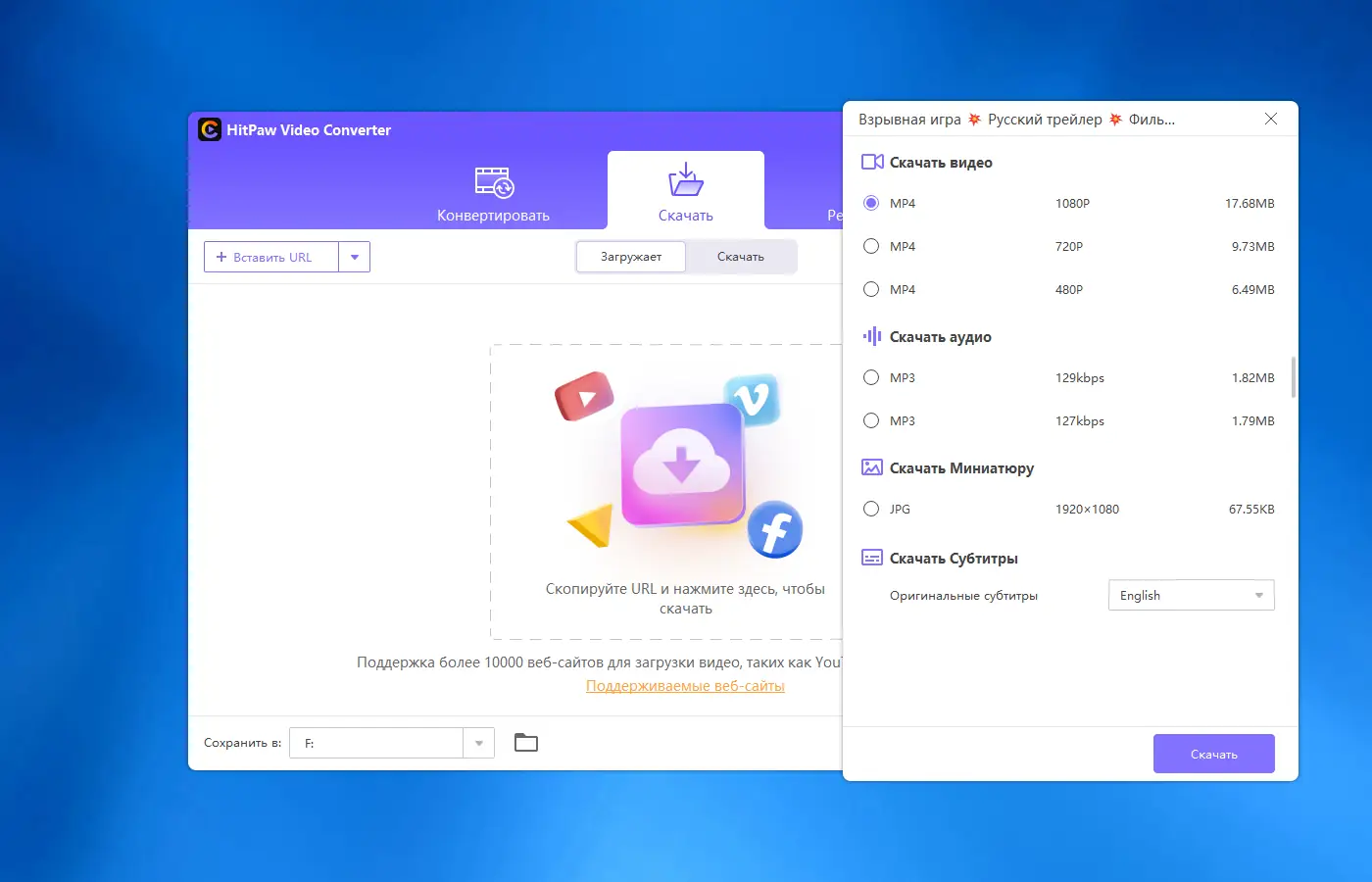This screenshot has width=1372, height=882.
Task: Click the 1.82MB audio size value
Action: [x=1253, y=377]
